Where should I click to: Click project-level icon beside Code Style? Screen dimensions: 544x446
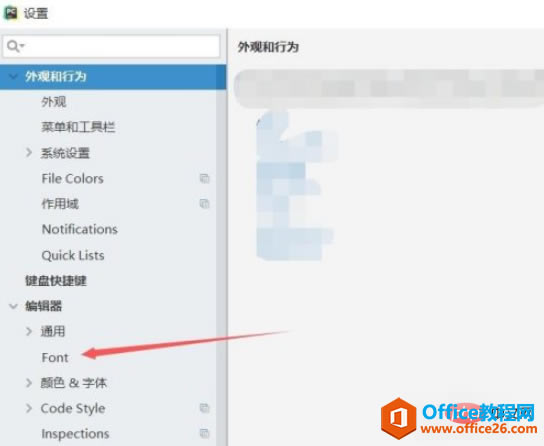click(x=205, y=408)
